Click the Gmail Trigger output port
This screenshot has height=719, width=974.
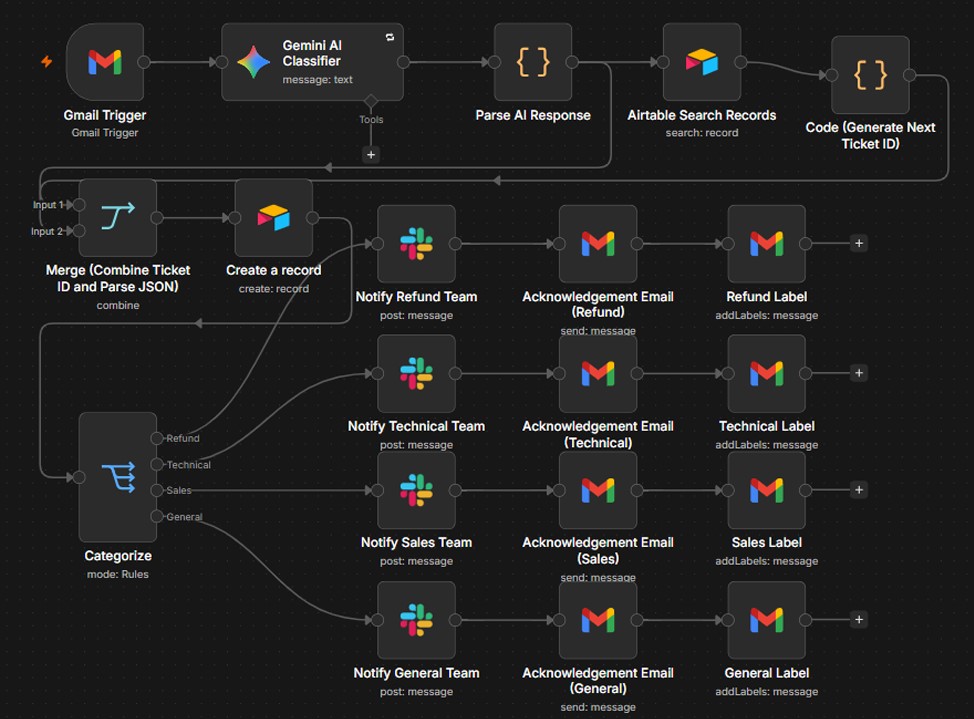pyautogui.click(x=144, y=62)
